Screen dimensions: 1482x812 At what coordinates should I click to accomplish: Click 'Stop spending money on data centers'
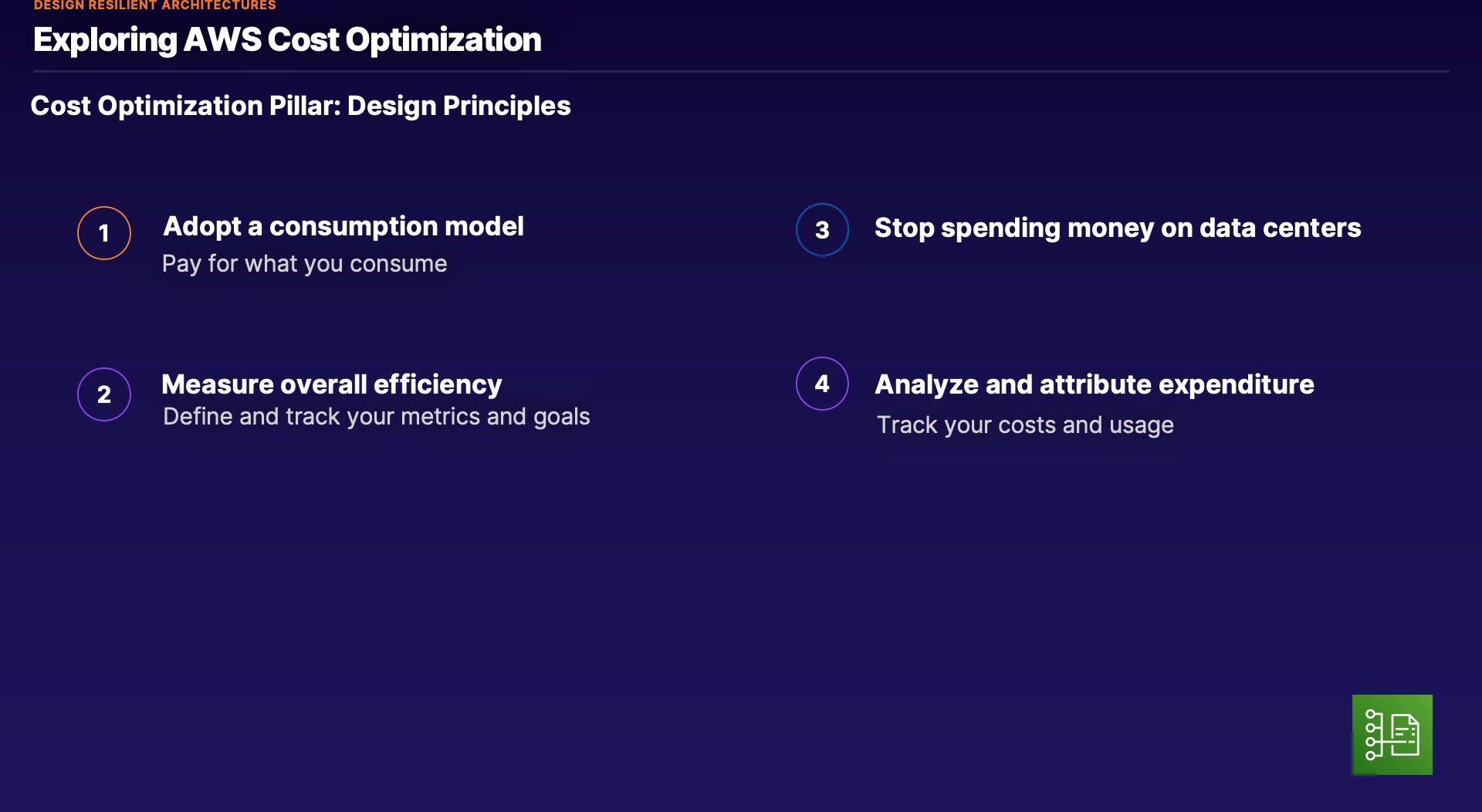coord(1117,228)
